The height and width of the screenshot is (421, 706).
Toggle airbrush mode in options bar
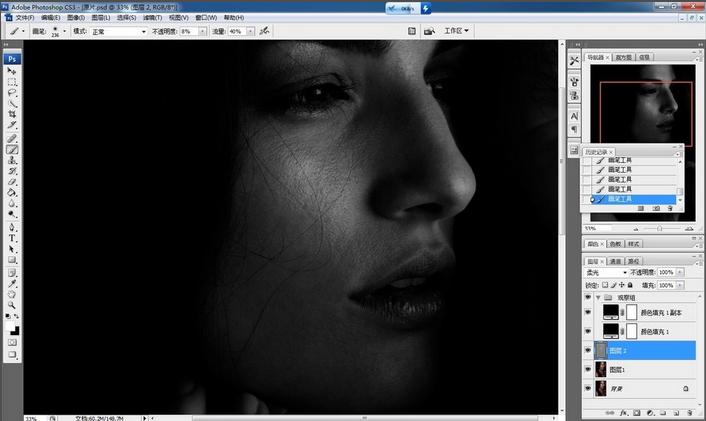pyautogui.click(x=264, y=31)
